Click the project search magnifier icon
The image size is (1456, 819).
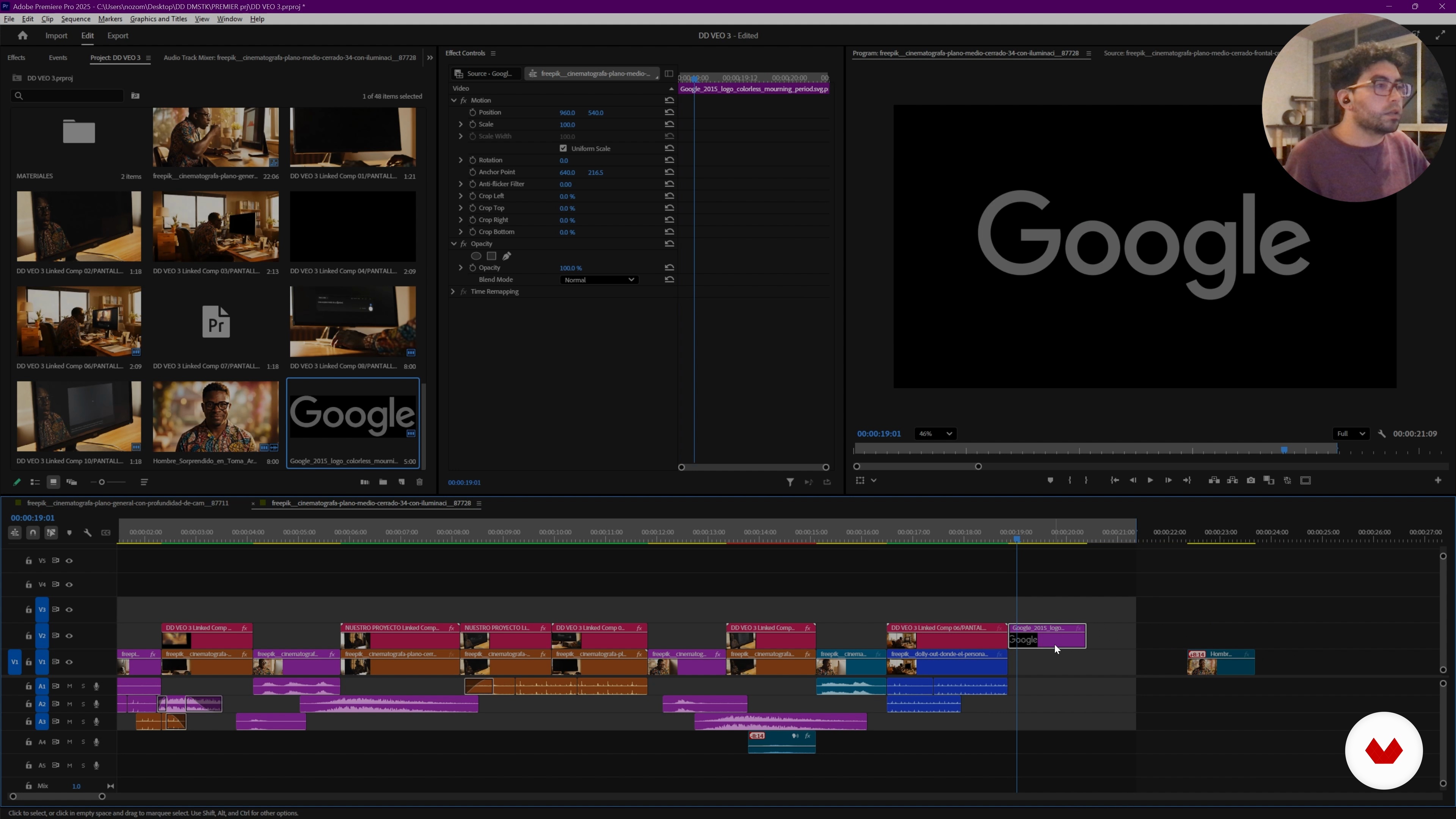coord(19,96)
